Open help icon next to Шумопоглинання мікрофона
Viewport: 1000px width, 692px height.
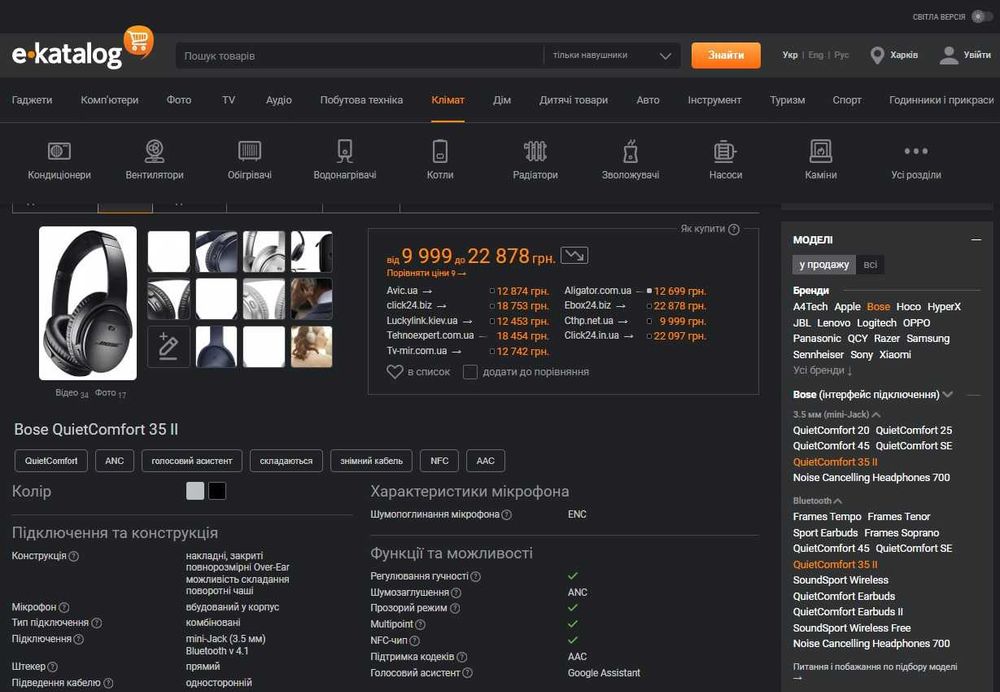506,515
